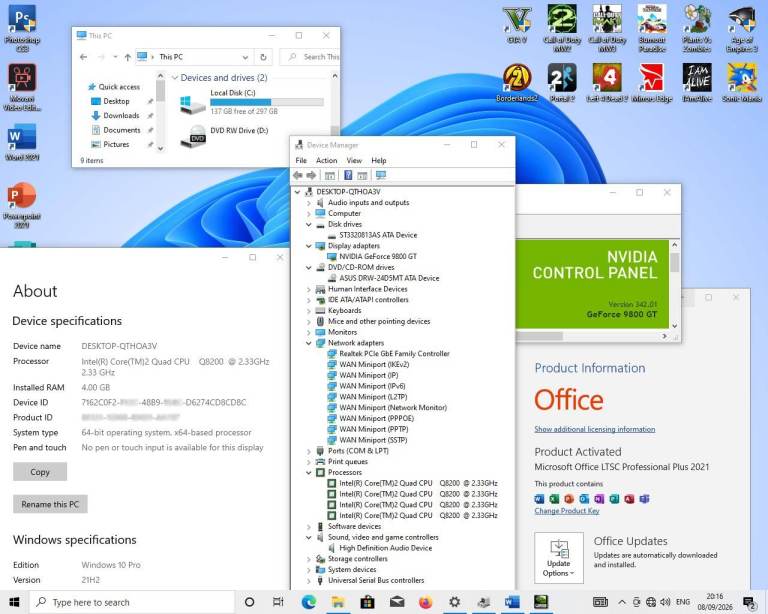Click the Local Disk (C:) usage bar
The height and width of the screenshot is (614, 768).
(267, 102)
